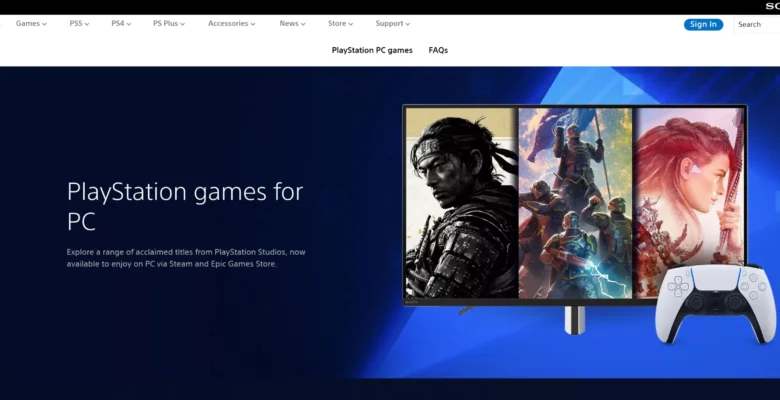Click the Sign In button
The image size is (780, 400).
(703, 24)
